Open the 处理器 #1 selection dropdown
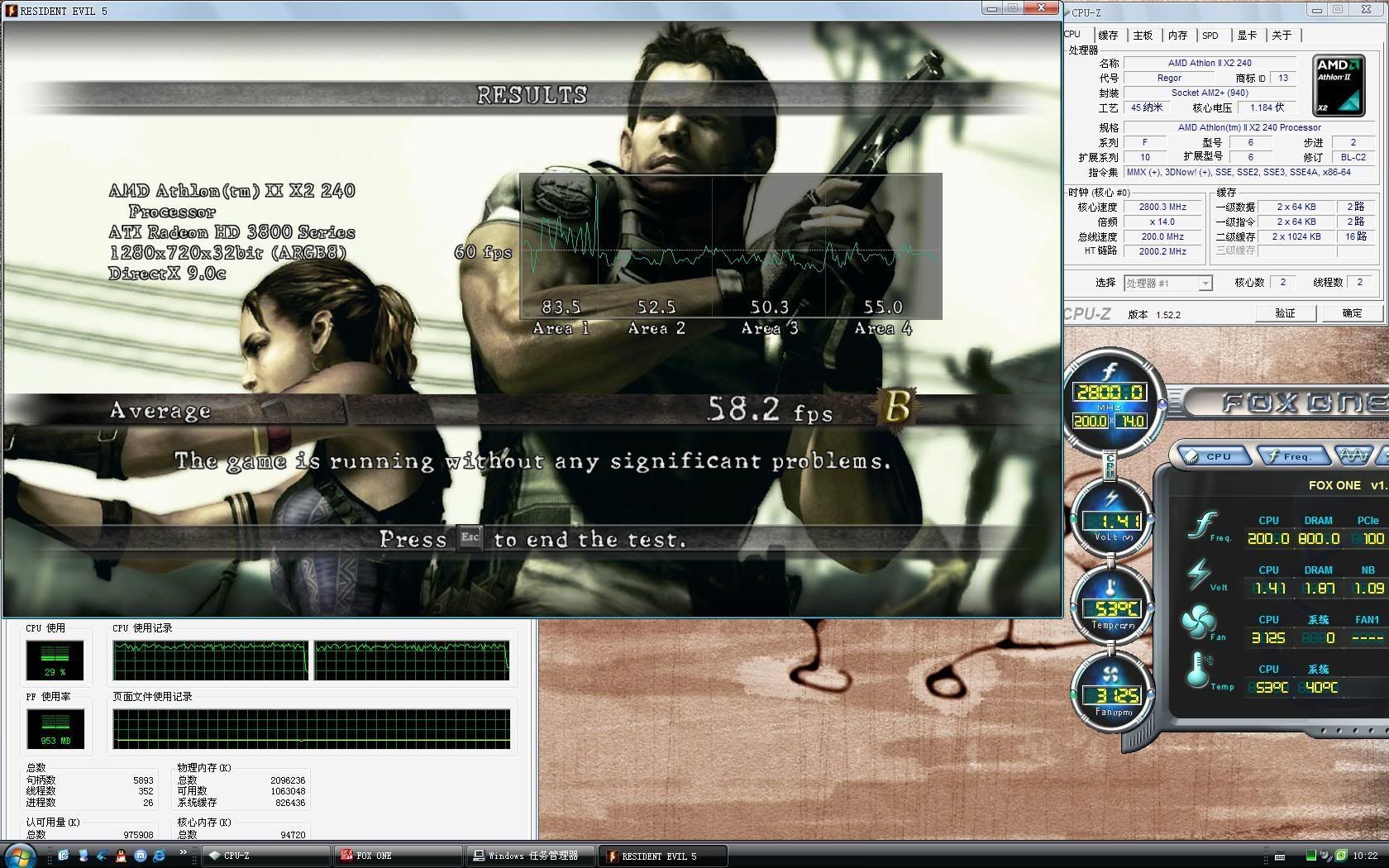1389x868 pixels. (x=1167, y=284)
